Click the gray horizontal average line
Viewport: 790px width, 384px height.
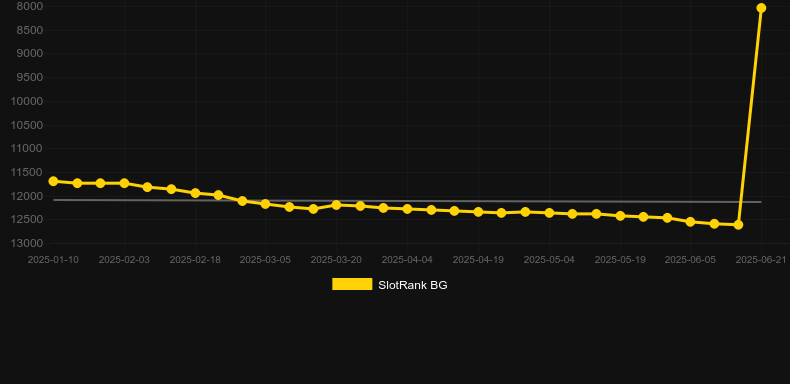coord(407,201)
